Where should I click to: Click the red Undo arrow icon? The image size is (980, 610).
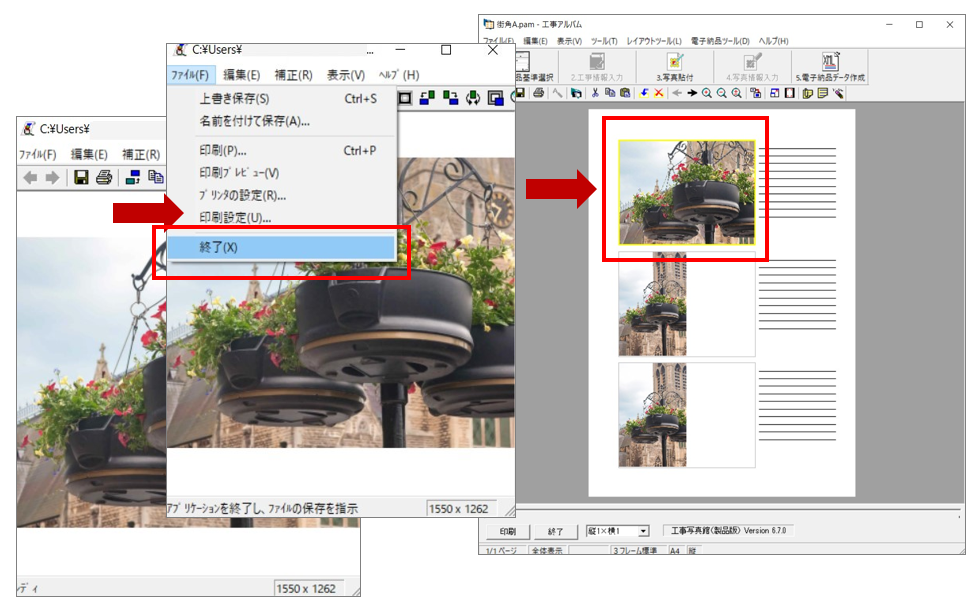644,92
